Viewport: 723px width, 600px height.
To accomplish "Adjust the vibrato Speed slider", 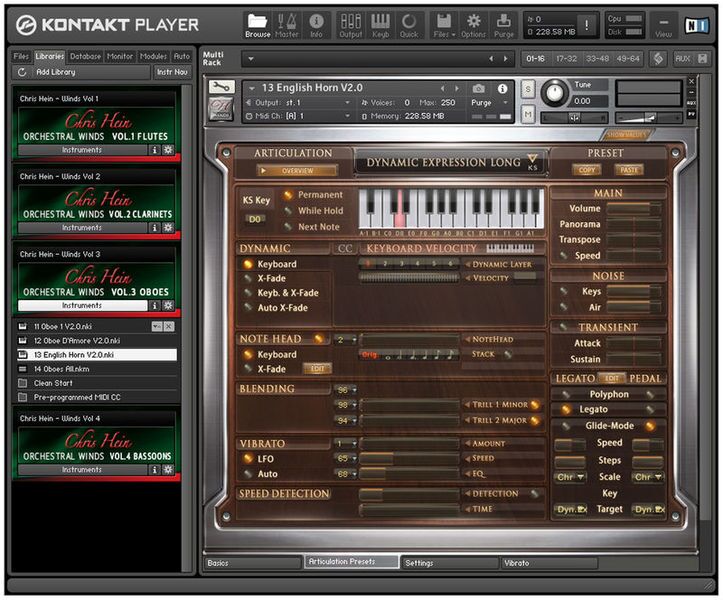I will (x=409, y=458).
